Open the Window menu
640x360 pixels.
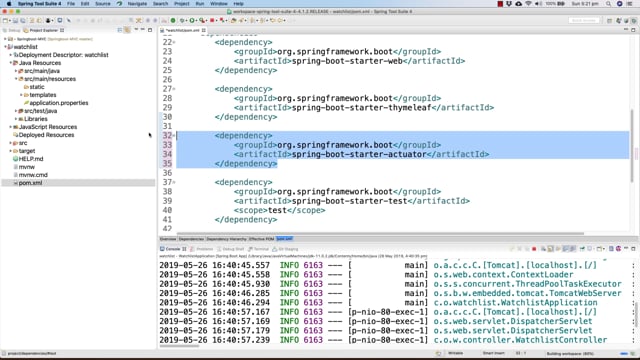219,3
